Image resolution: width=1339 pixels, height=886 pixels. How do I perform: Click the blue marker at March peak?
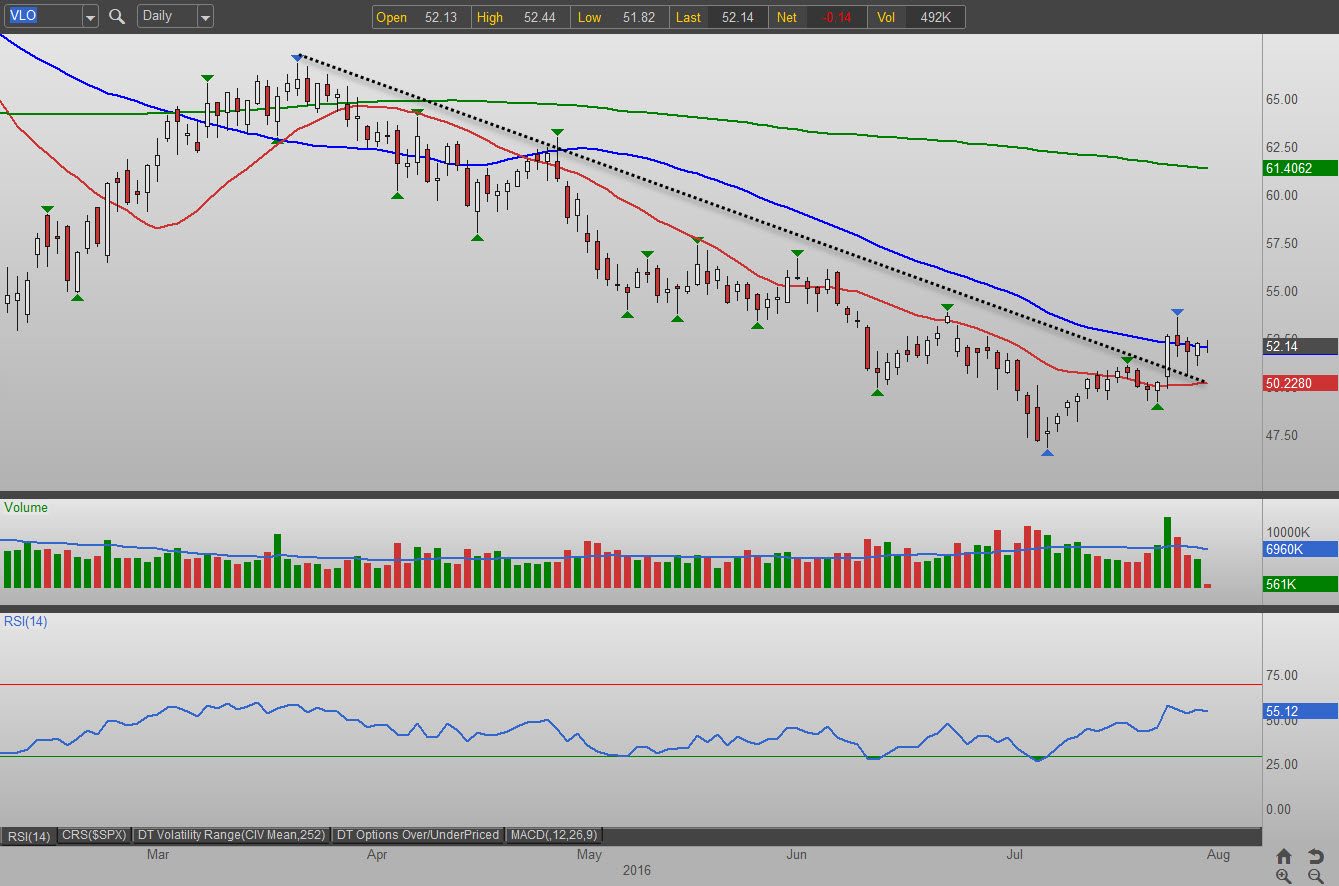(296, 58)
